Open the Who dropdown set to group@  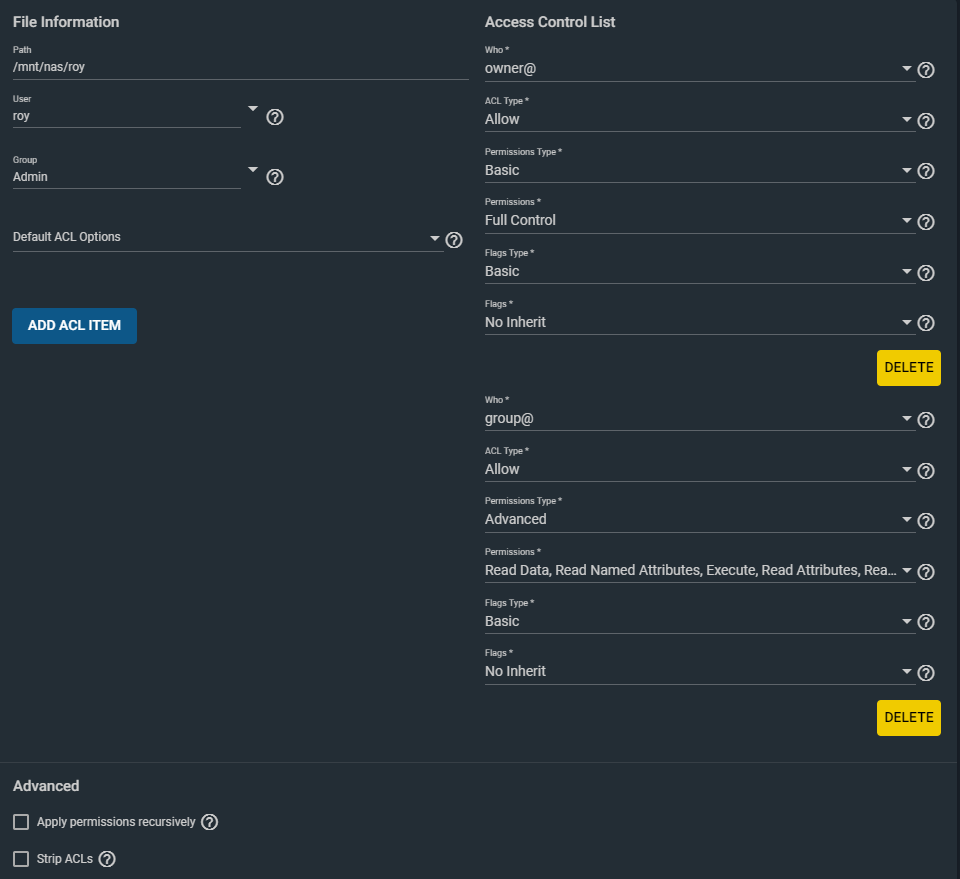699,419
